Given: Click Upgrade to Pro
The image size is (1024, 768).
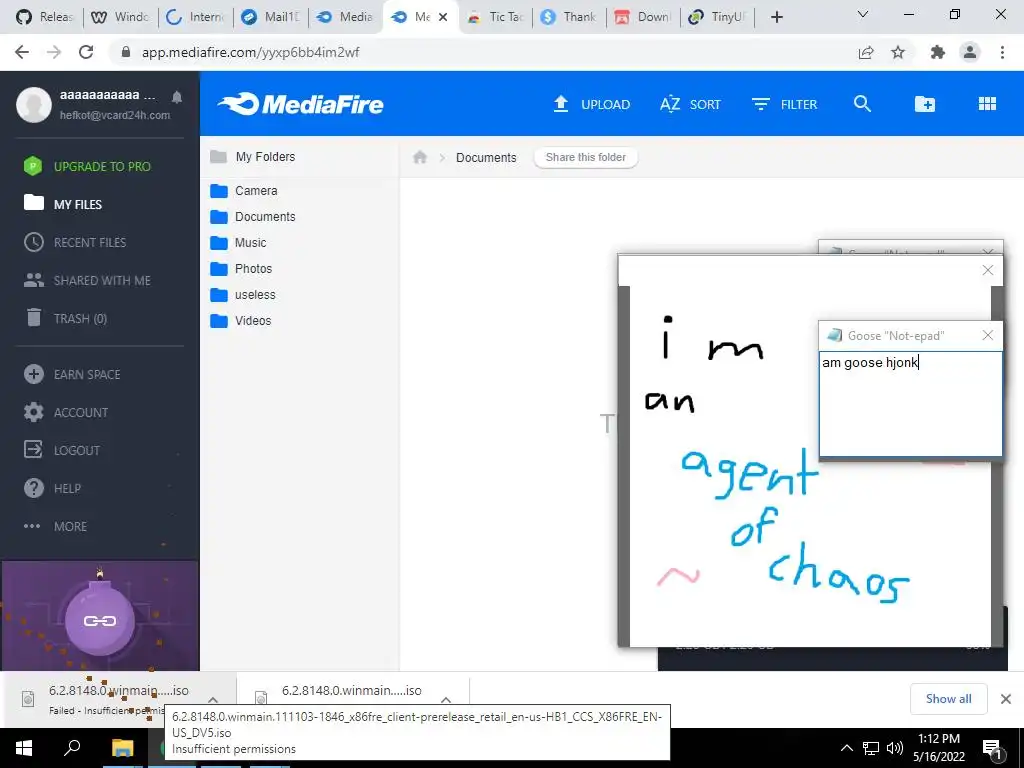Looking at the screenshot, I should [87, 167].
